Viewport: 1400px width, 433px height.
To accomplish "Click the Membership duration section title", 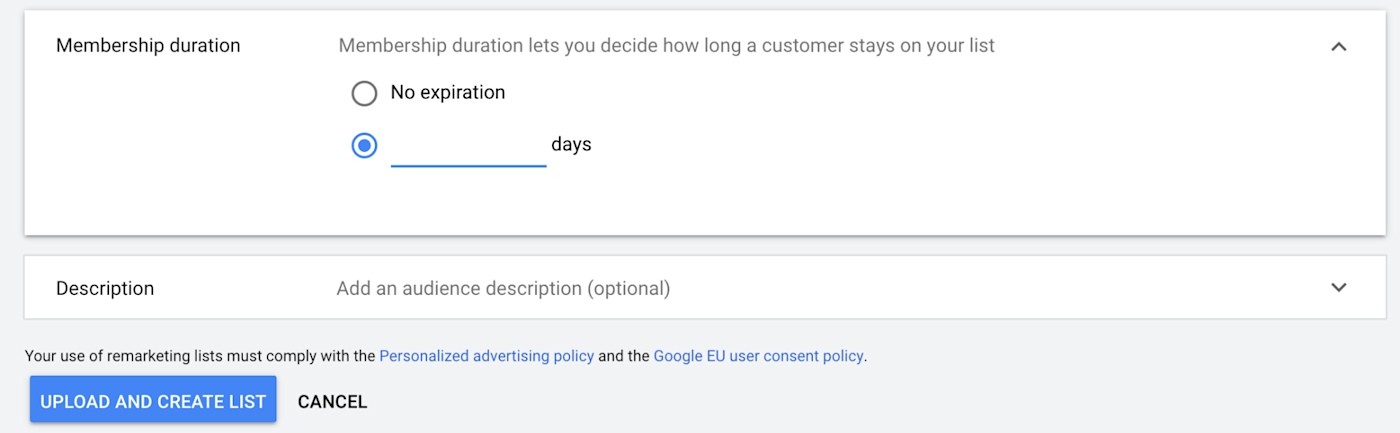I will 148,46.
